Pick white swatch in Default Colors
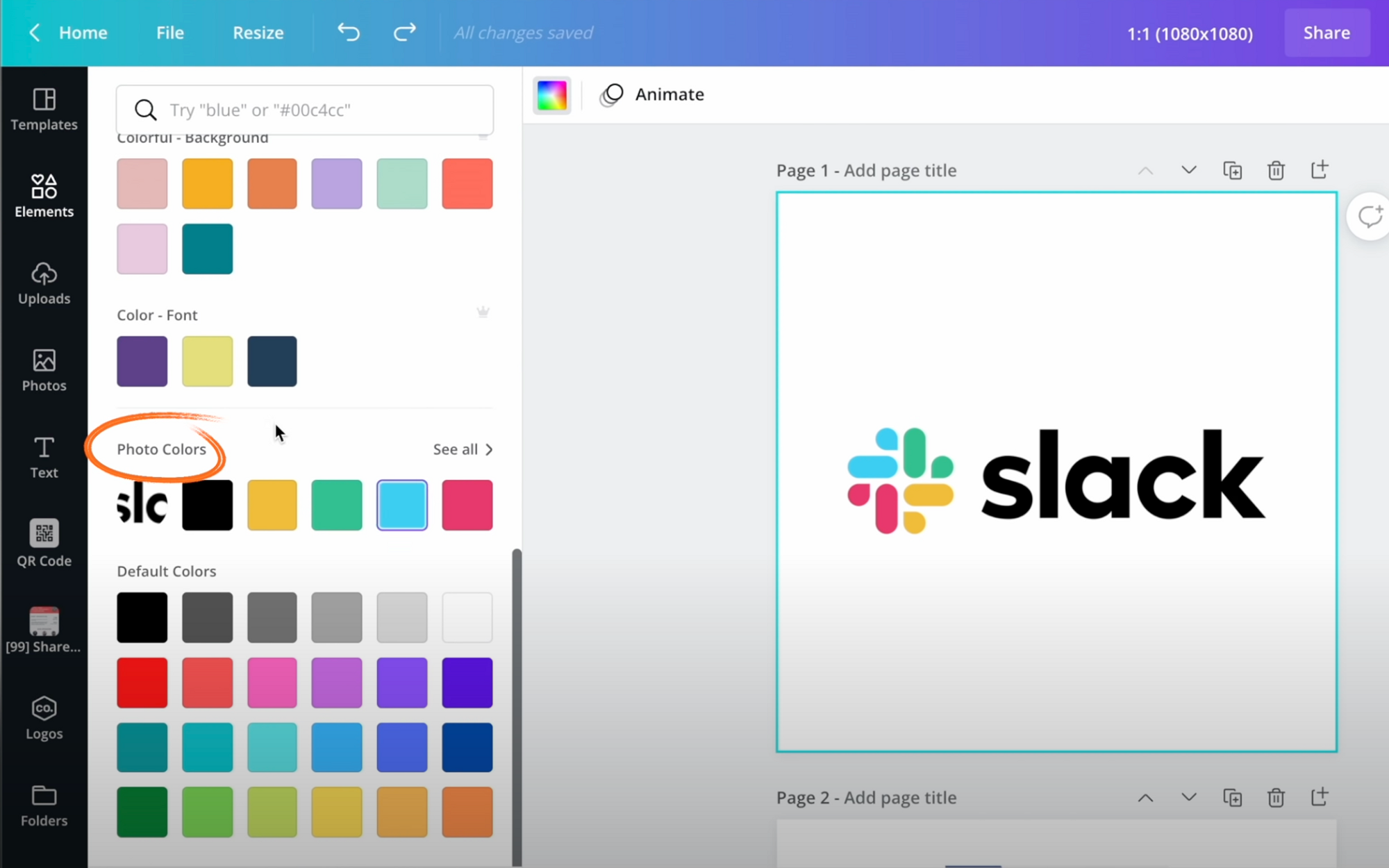 (x=467, y=617)
